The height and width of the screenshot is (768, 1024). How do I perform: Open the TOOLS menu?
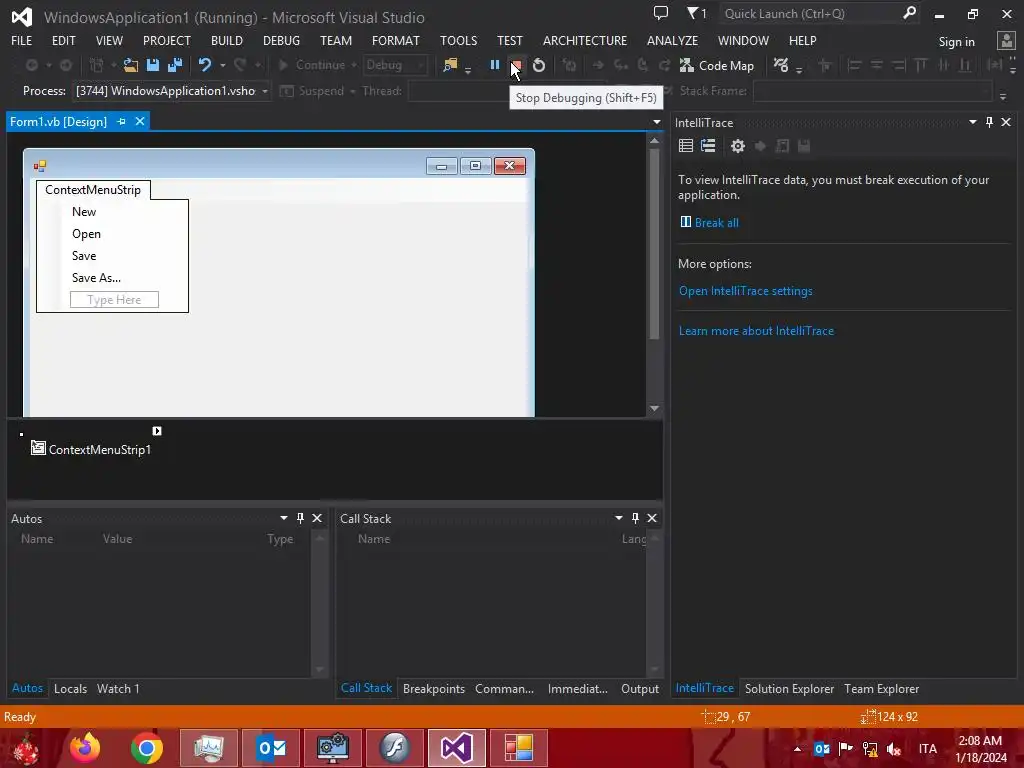pyautogui.click(x=458, y=40)
